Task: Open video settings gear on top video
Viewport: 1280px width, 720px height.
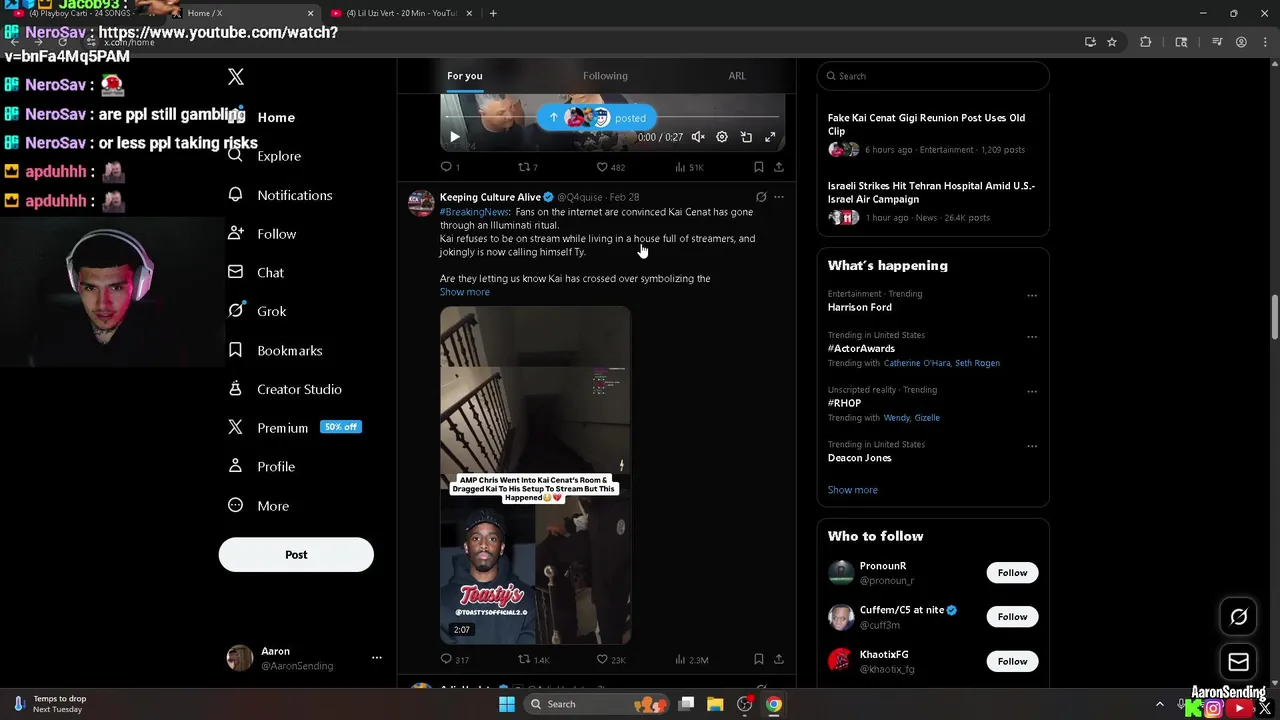Action: coord(722,137)
